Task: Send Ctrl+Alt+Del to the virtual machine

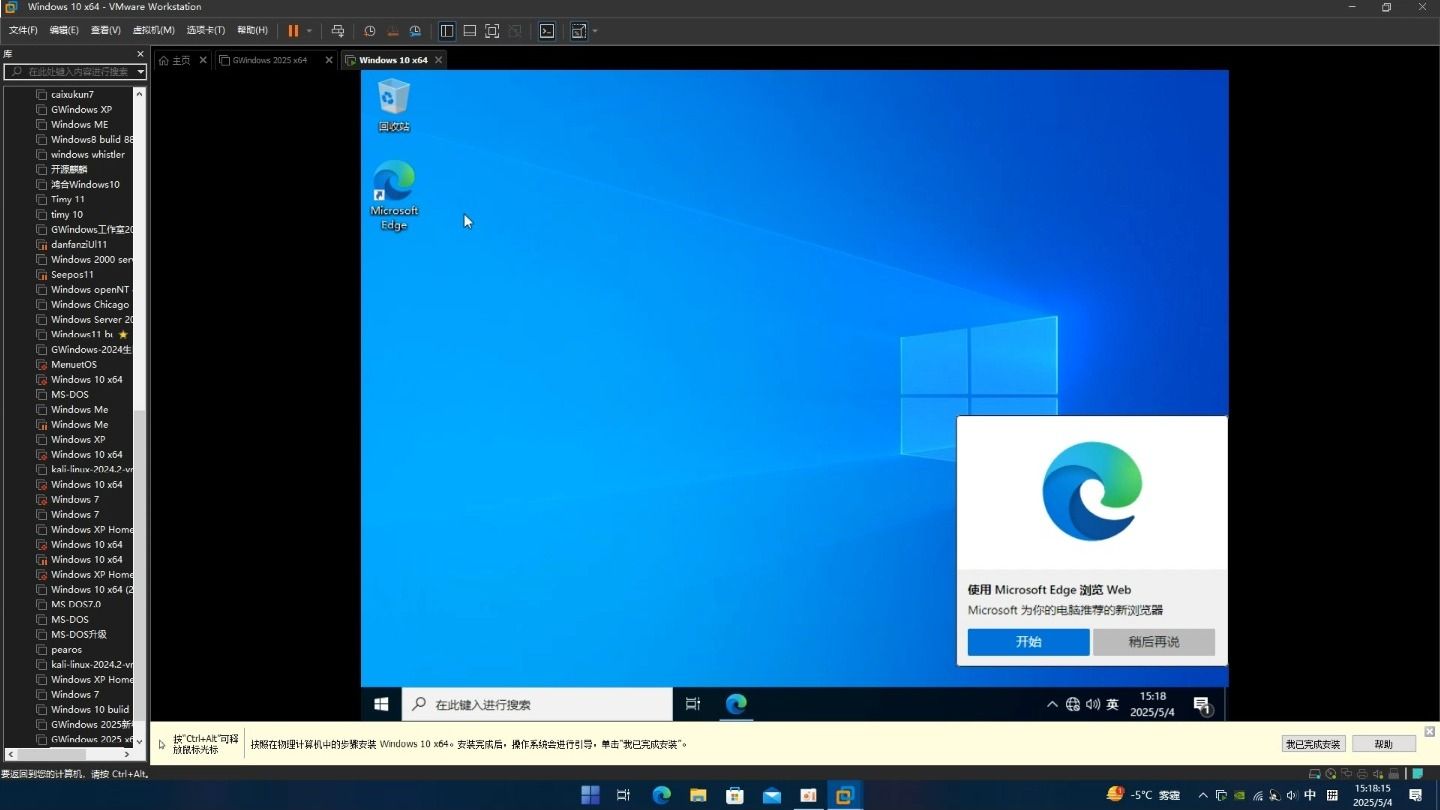Action: (338, 31)
